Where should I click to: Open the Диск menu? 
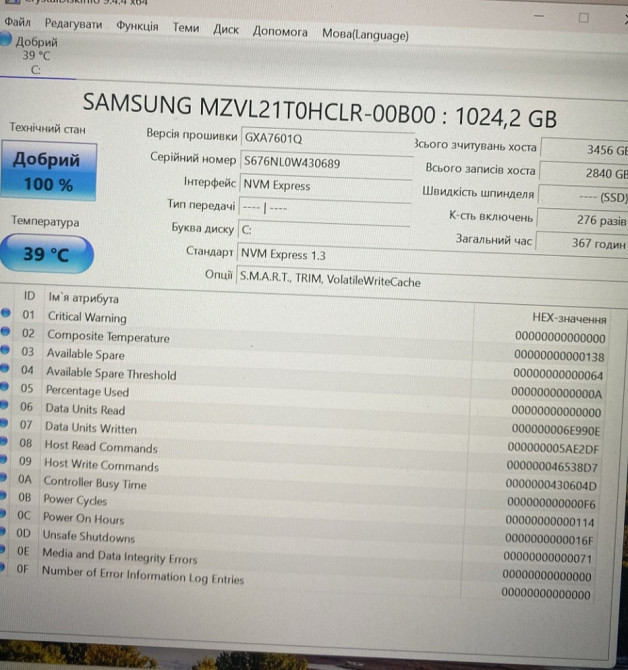click(226, 30)
